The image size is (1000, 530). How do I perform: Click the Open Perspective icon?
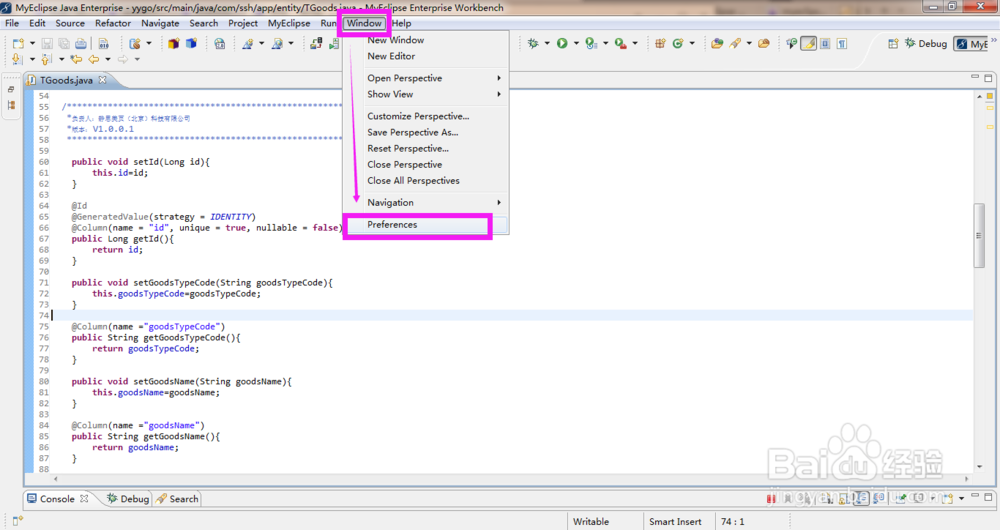[893, 43]
